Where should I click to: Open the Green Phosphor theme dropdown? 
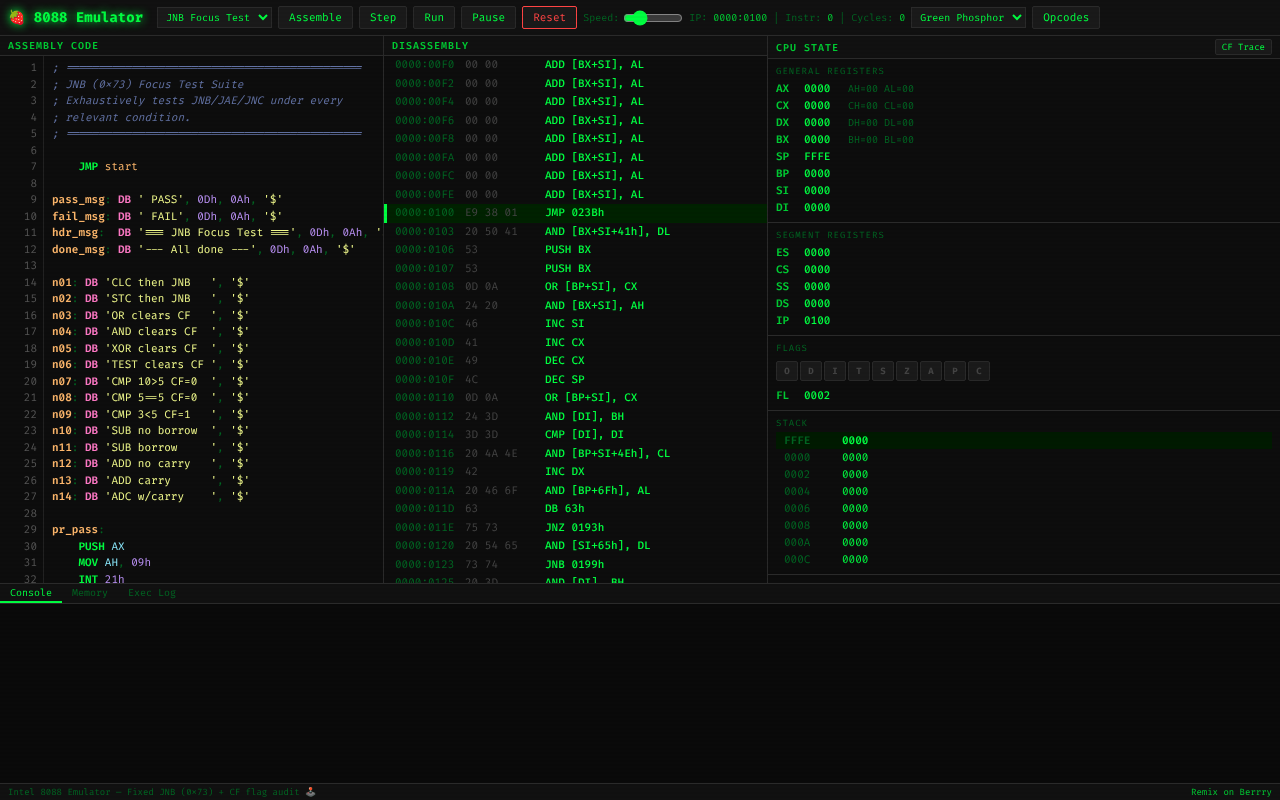[x=968, y=17]
